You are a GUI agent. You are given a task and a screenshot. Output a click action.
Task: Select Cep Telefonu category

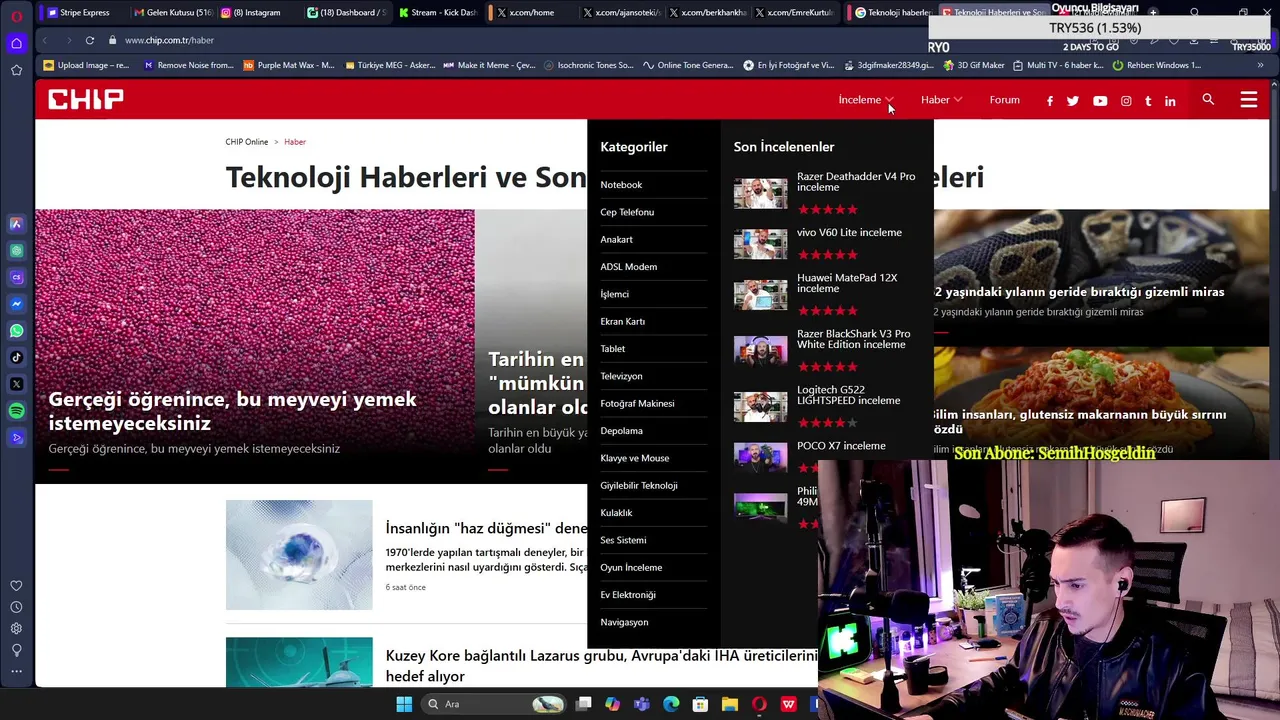point(627,212)
